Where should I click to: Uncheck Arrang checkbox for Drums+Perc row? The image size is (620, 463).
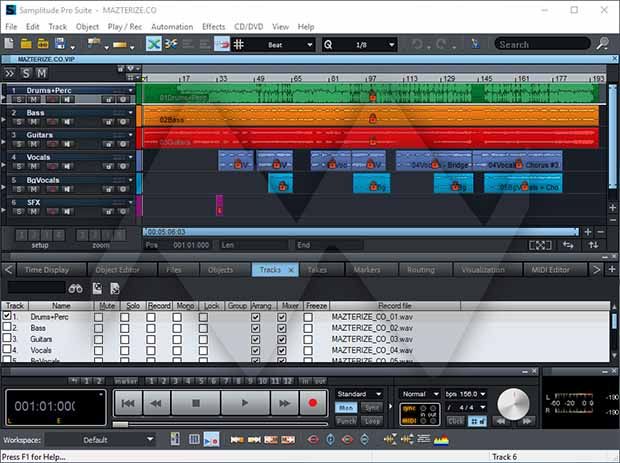coord(255,317)
